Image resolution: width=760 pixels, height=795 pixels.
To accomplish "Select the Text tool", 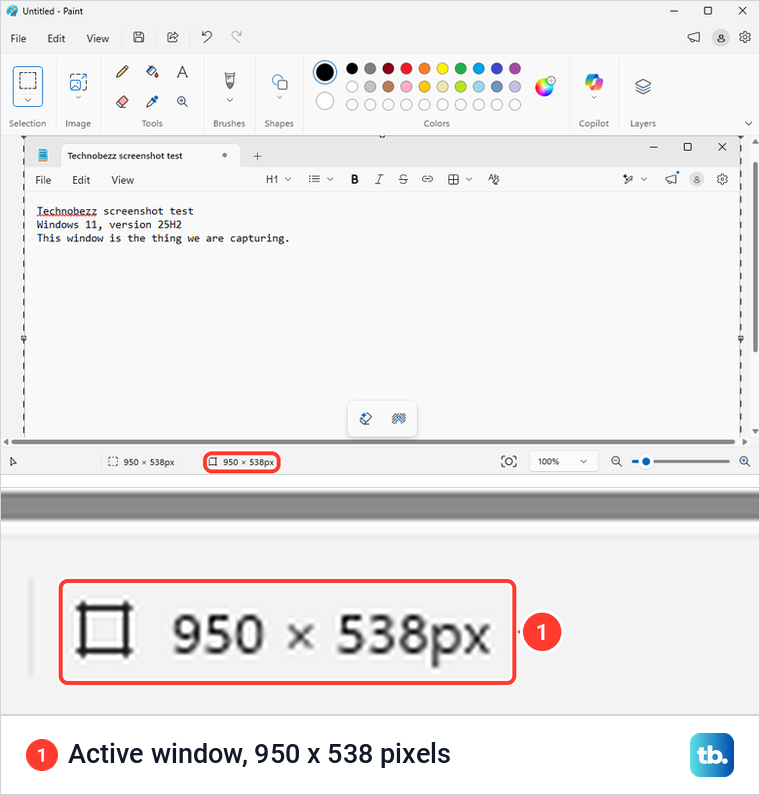I will pos(182,71).
